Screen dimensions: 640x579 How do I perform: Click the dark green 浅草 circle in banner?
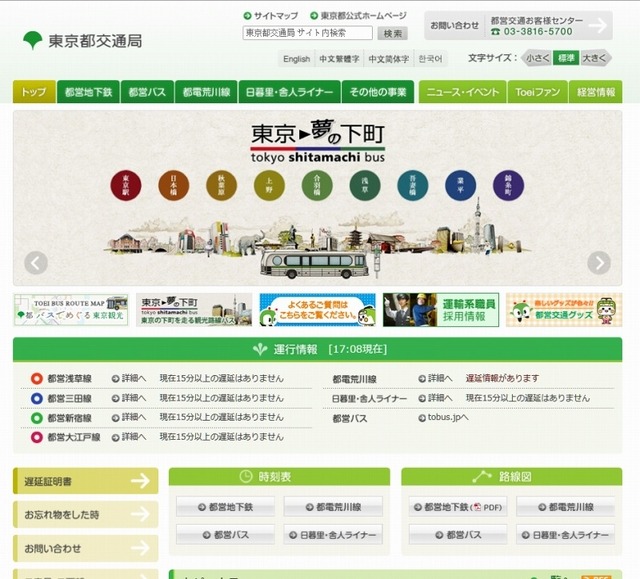click(365, 185)
